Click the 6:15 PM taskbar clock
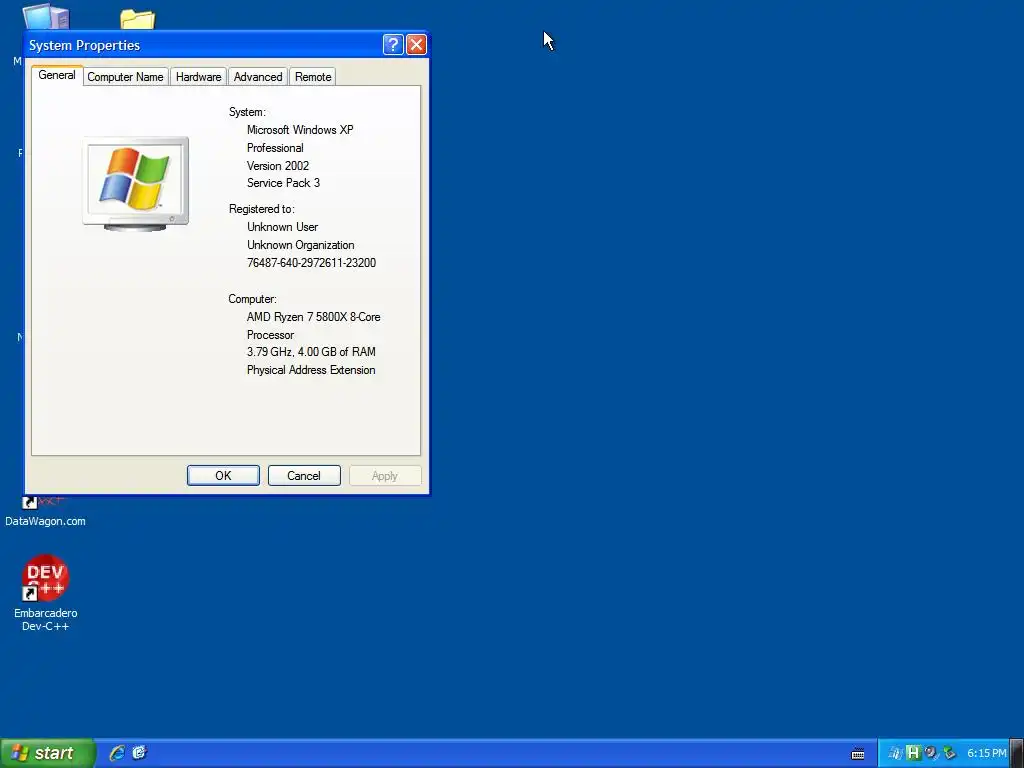Viewport: 1024px width, 768px height. tap(987, 753)
